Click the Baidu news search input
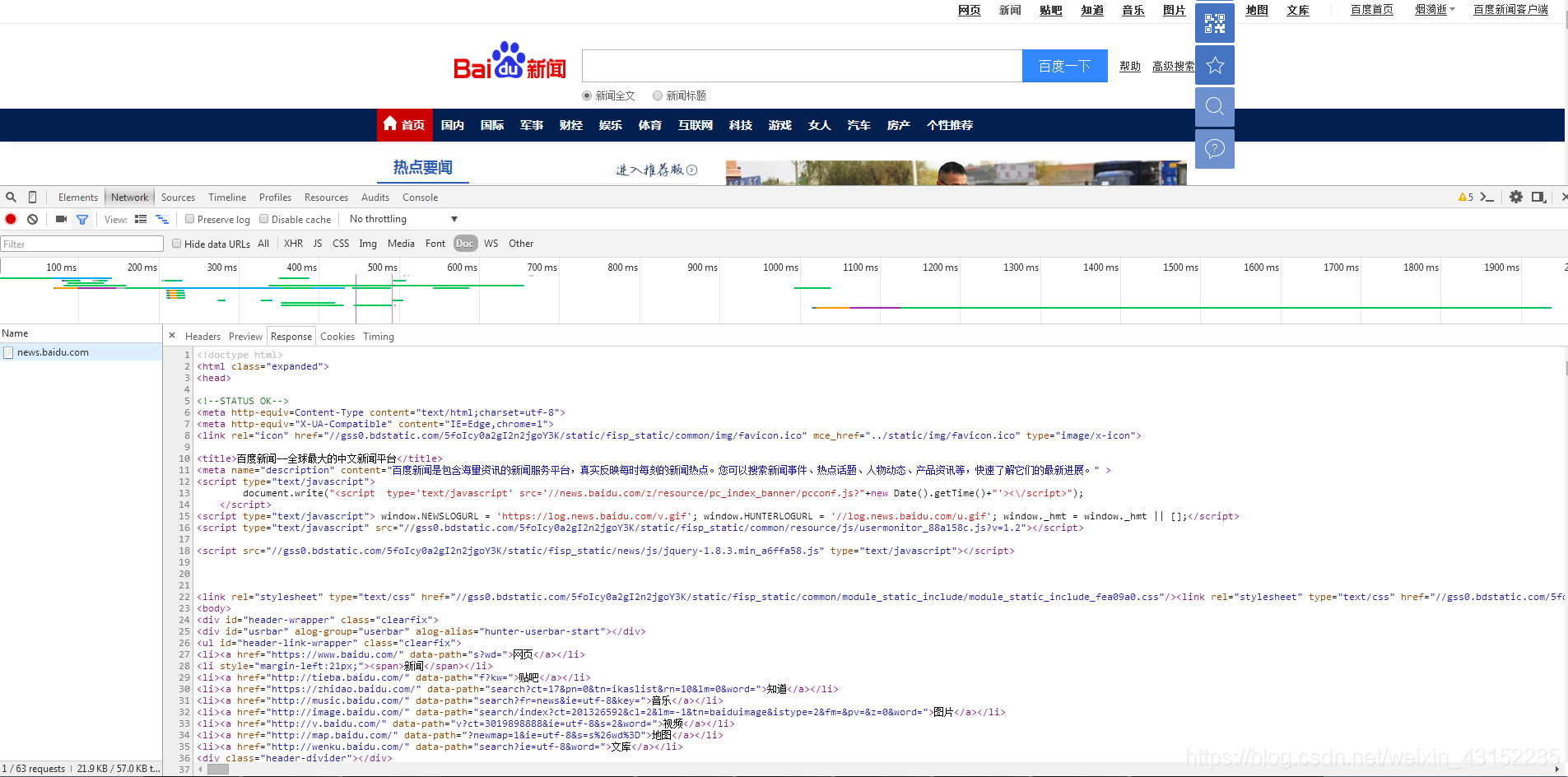The width and height of the screenshot is (1568, 777). 802,66
